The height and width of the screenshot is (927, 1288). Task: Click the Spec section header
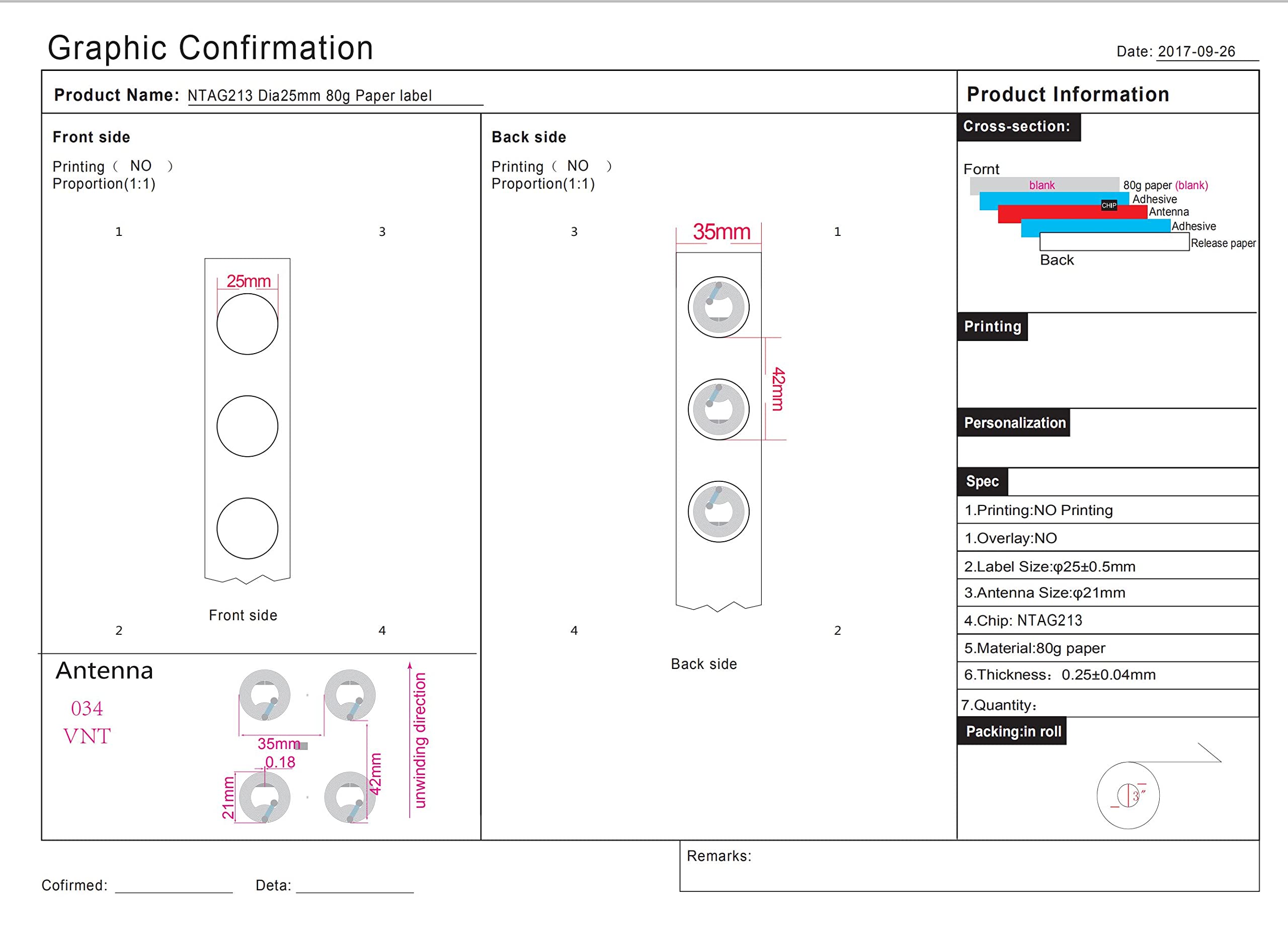point(983,481)
